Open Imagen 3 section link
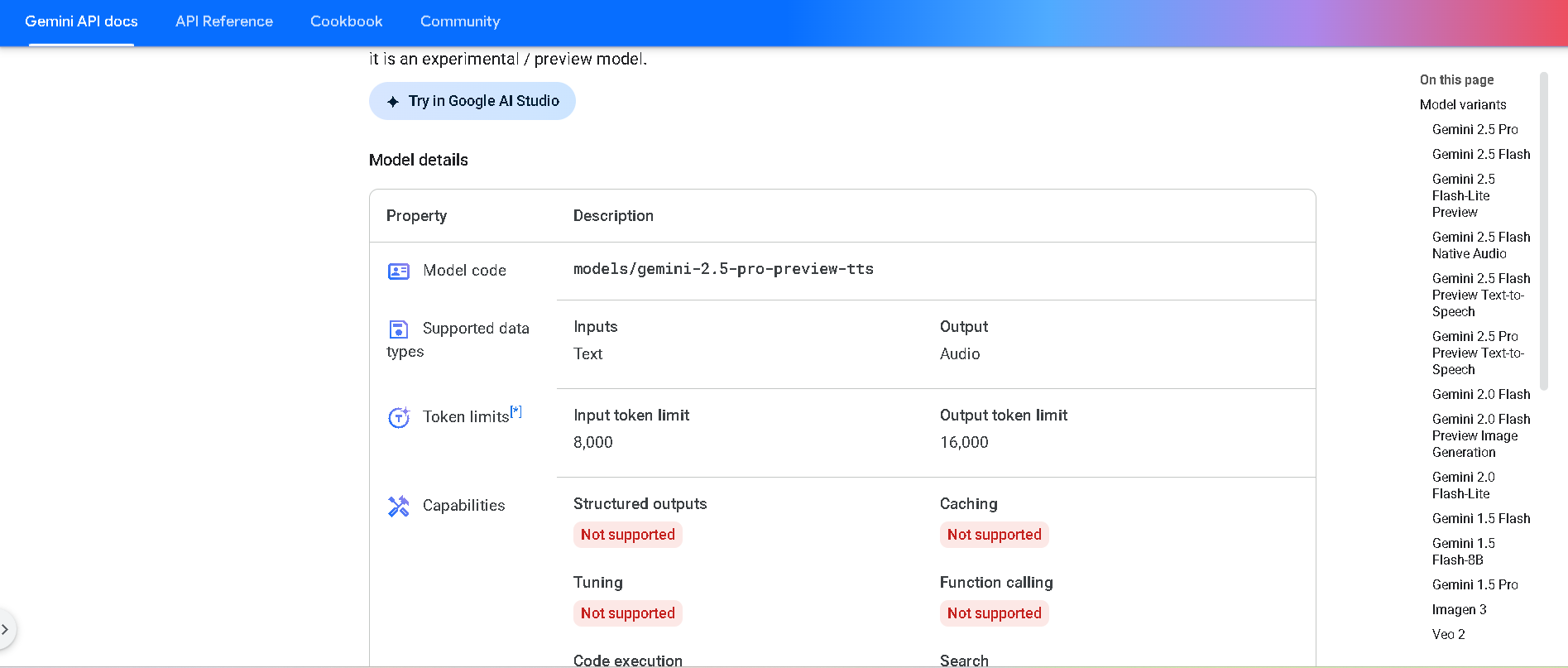 (1459, 610)
